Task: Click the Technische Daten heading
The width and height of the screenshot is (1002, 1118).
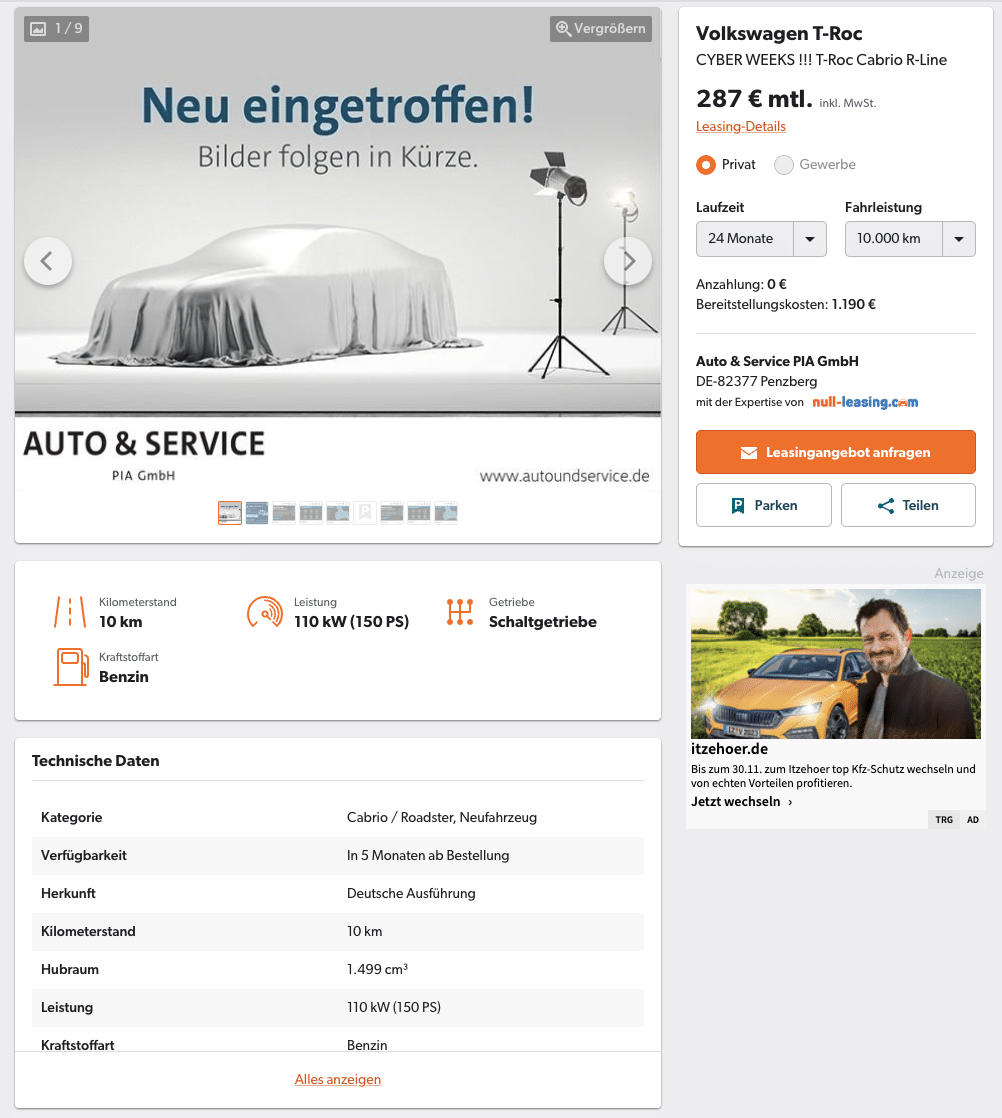Action: coord(96,761)
